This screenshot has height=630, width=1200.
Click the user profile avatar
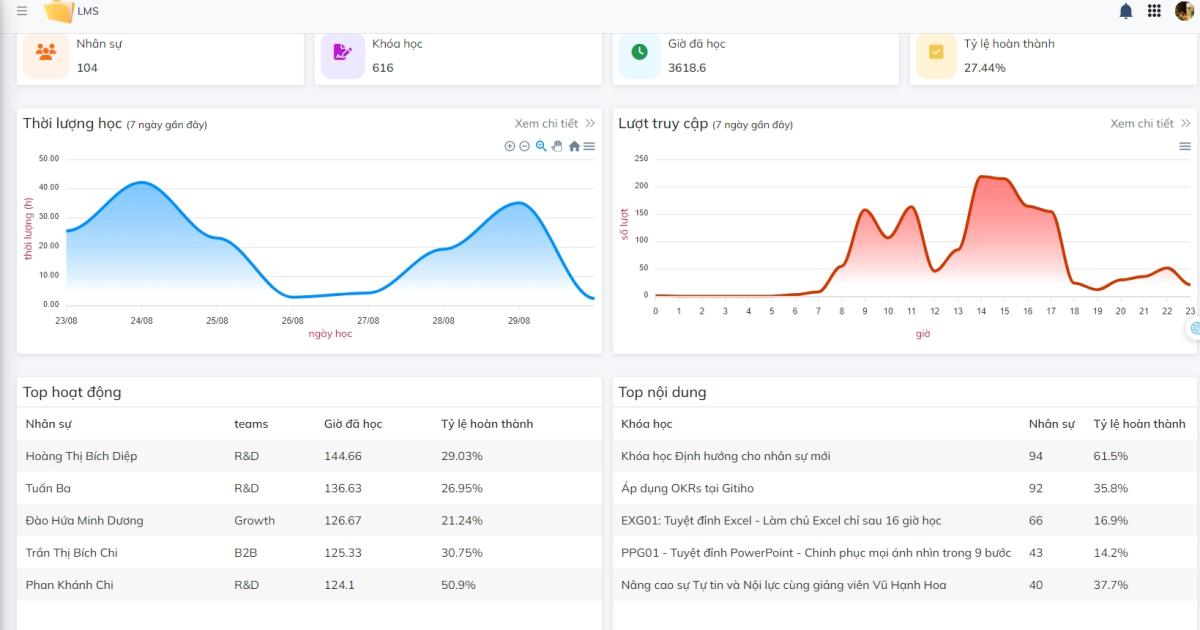tap(1184, 11)
